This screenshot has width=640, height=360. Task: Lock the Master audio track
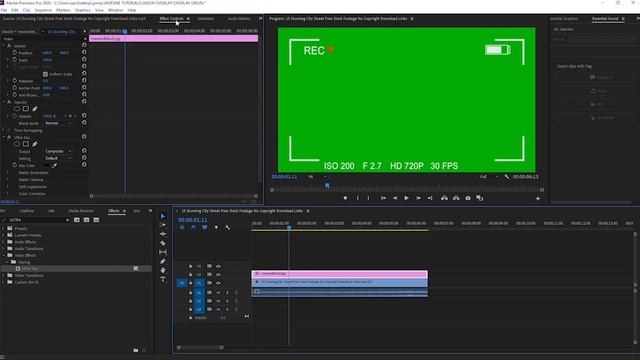pyautogui.click(x=190, y=317)
